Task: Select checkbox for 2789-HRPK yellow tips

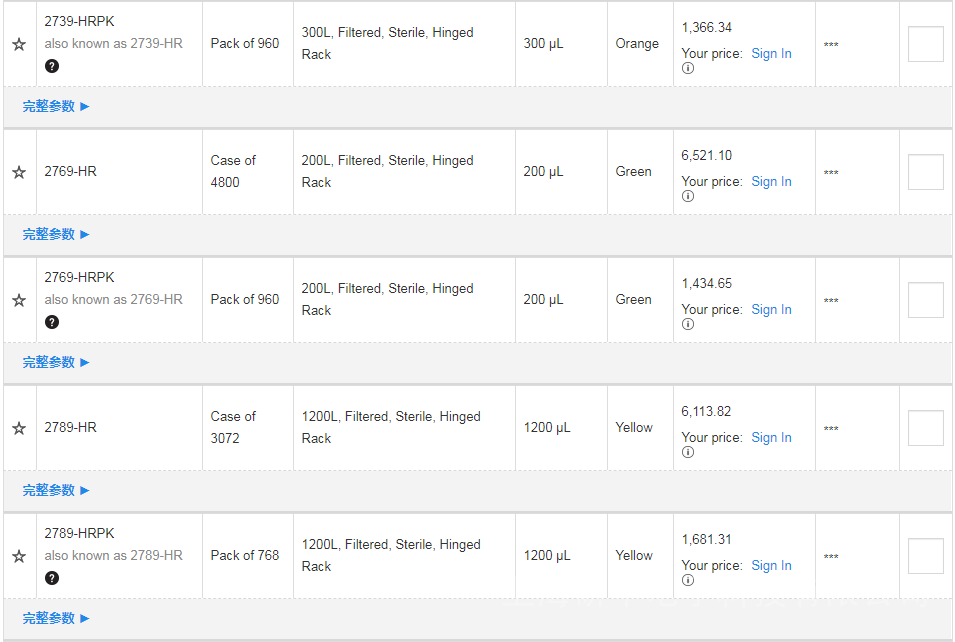Action: click(925, 556)
